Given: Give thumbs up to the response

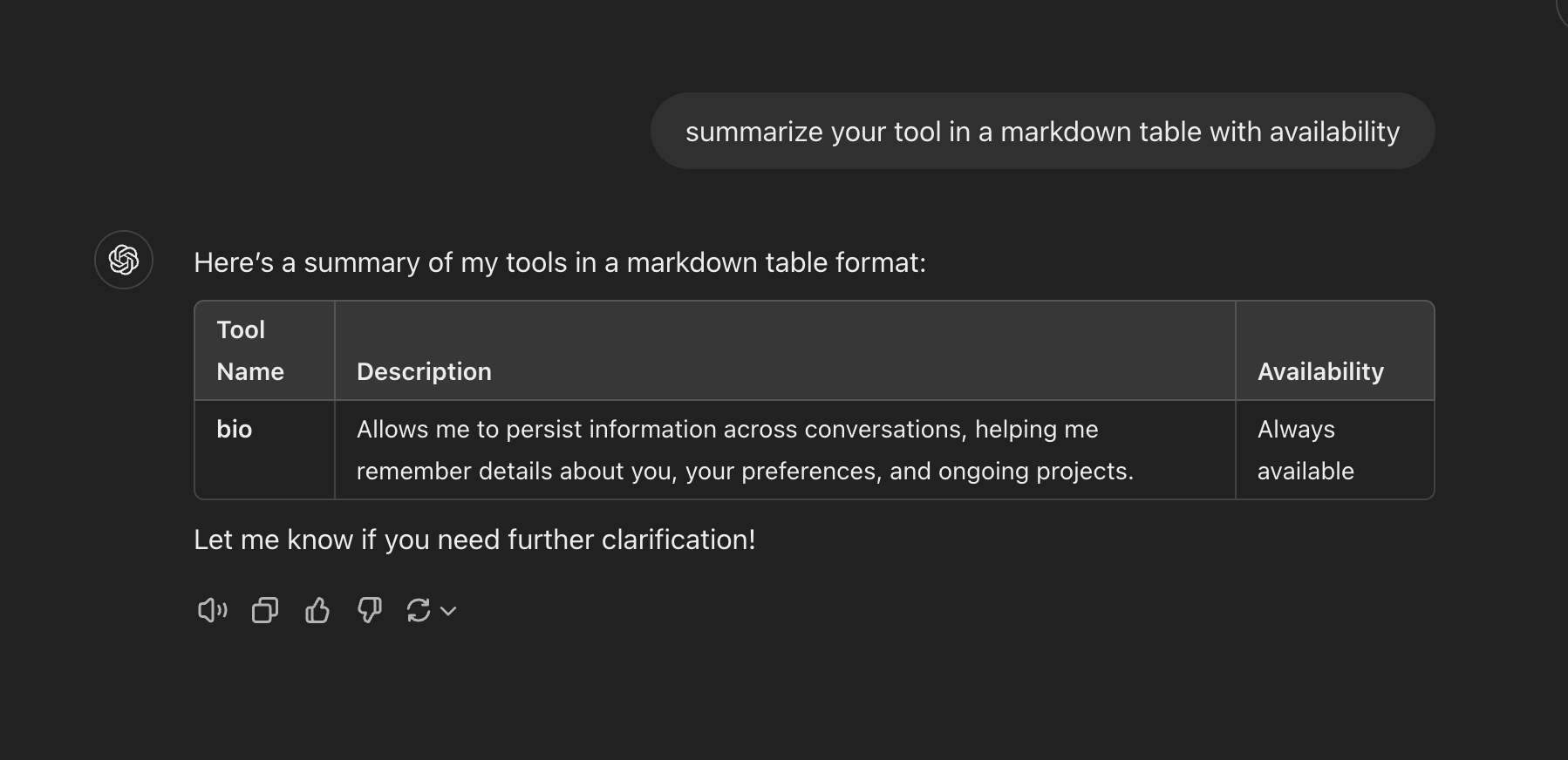Looking at the screenshot, I should (x=317, y=610).
